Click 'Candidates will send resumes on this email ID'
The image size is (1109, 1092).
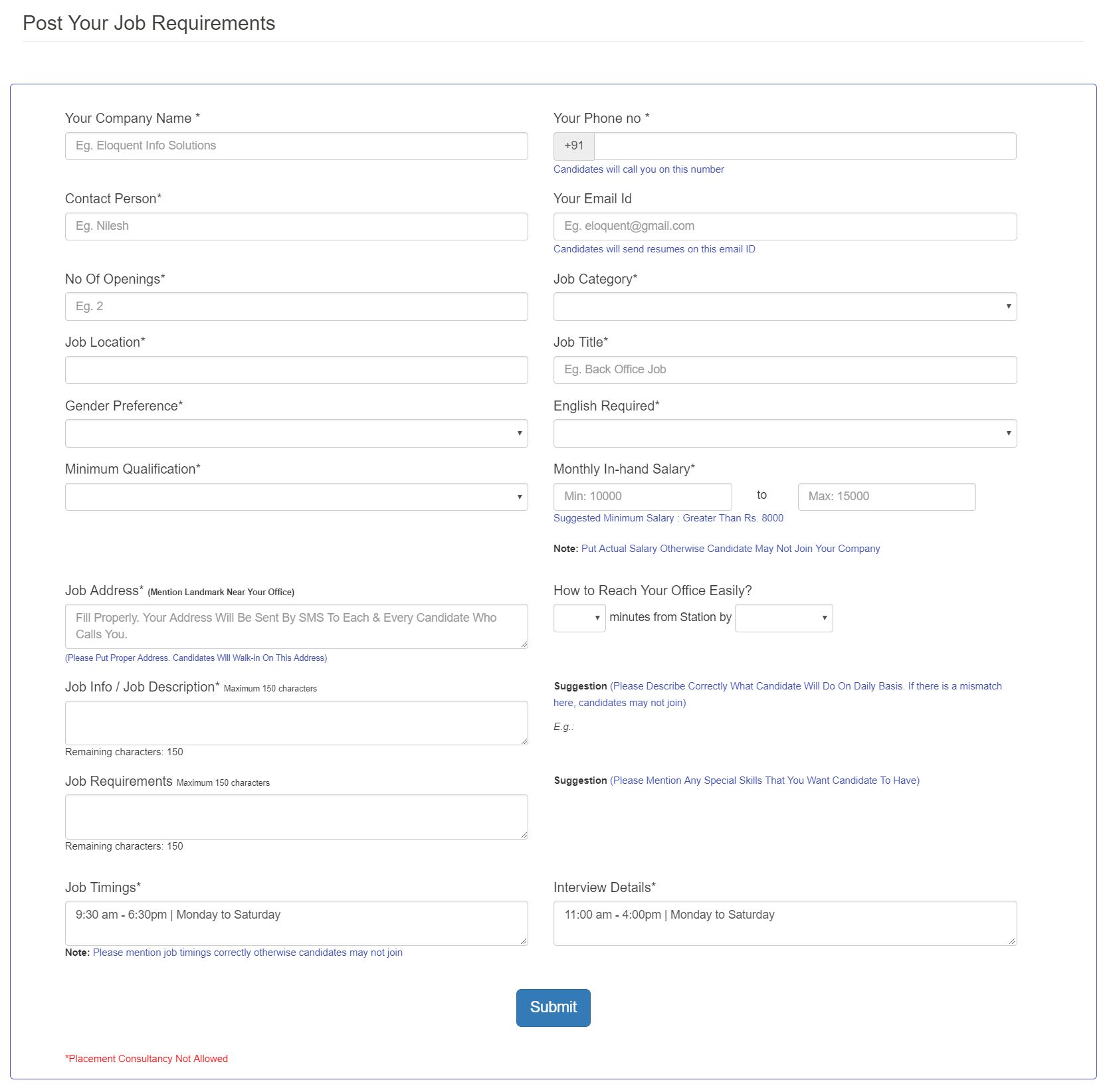(x=655, y=249)
